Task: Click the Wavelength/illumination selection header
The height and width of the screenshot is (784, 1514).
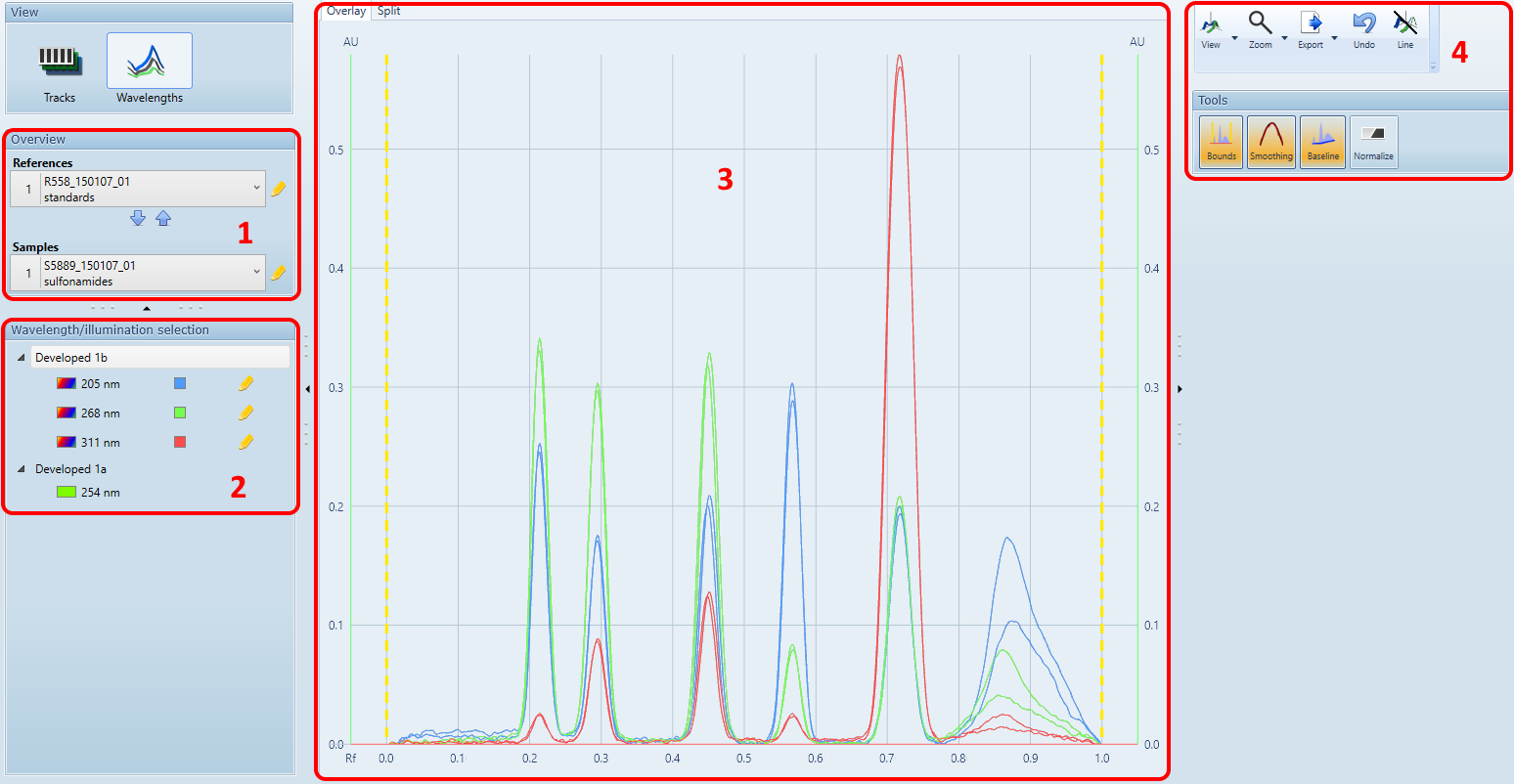Action: [150, 330]
